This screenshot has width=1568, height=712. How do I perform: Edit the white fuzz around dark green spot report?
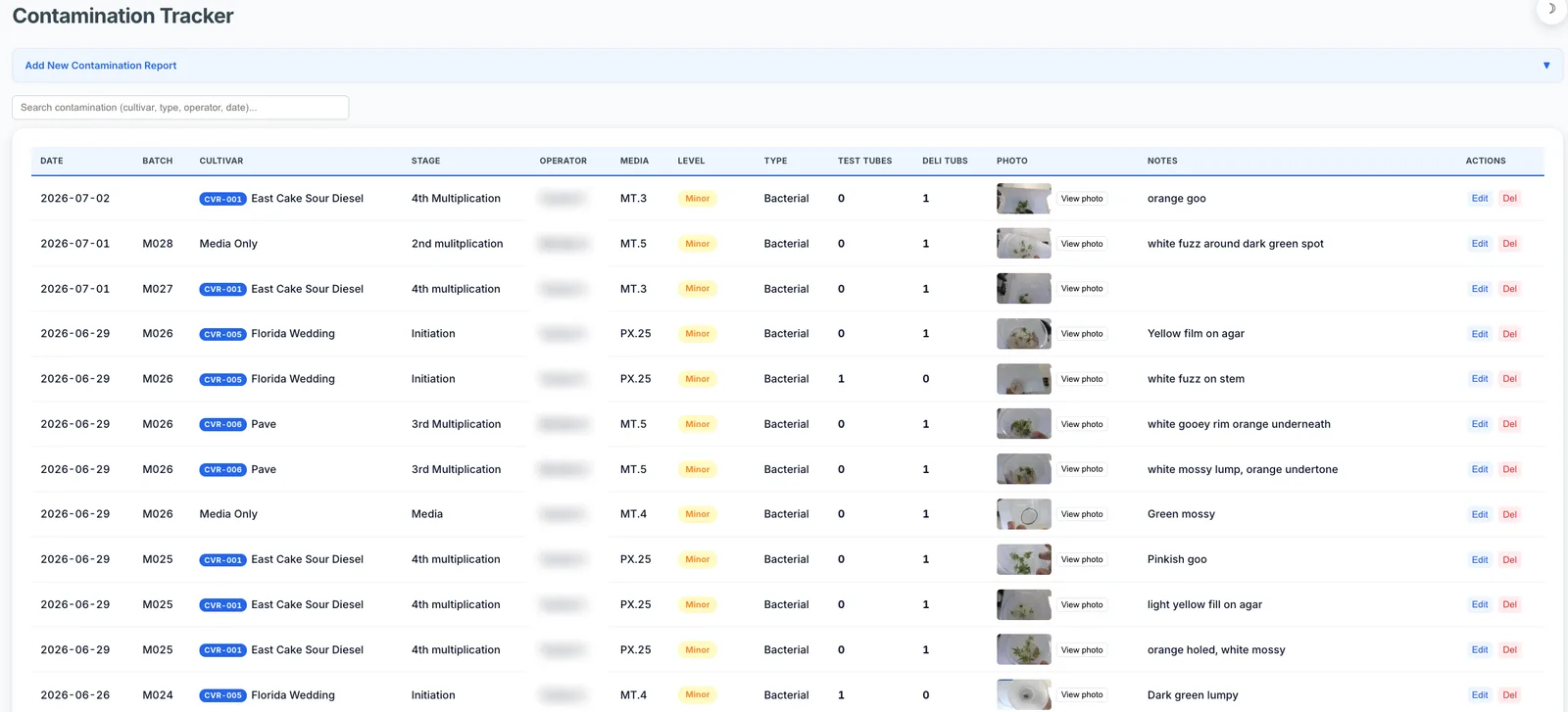(x=1480, y=244)
